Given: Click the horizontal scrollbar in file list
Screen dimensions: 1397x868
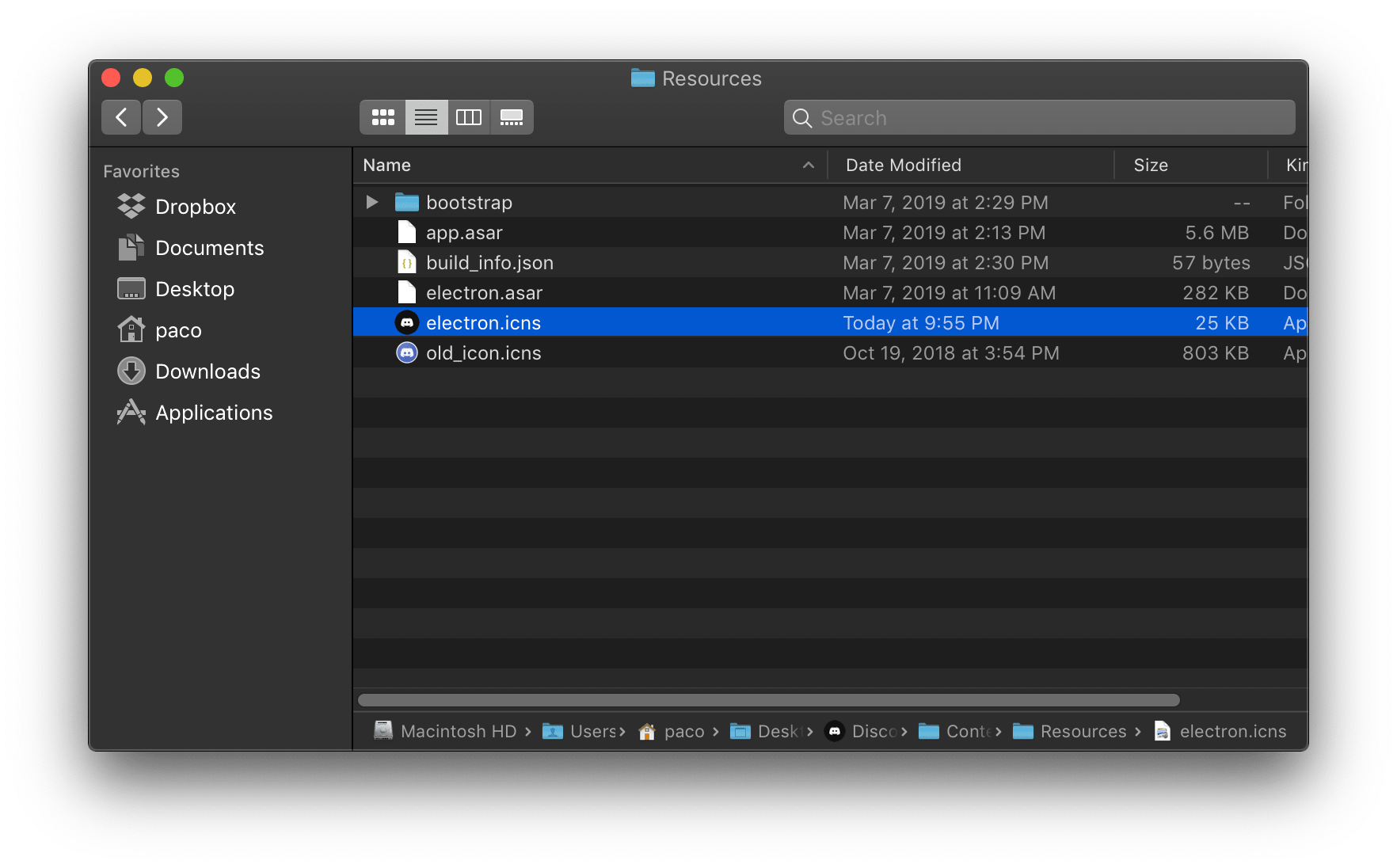Looking at the screenshot, I should tap(769, 700).
